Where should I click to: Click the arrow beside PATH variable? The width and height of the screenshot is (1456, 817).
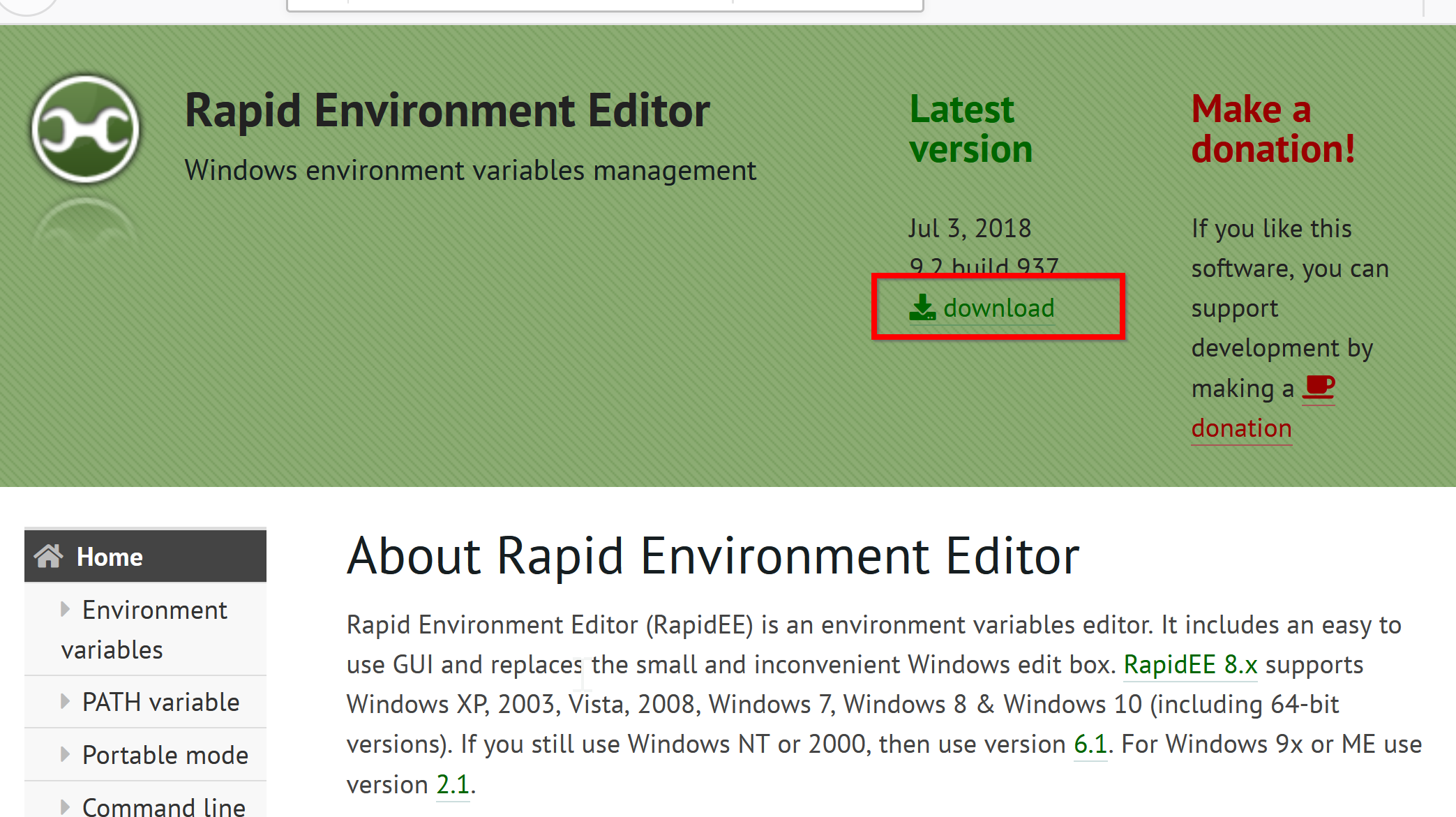coord(65,701)
